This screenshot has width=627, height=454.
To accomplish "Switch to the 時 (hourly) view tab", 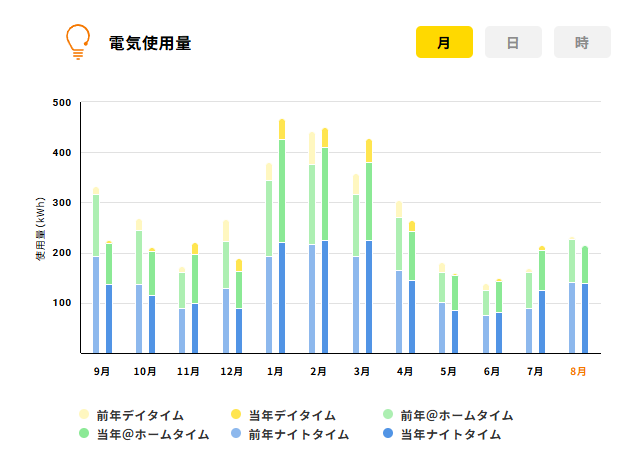I will point(582,42).
